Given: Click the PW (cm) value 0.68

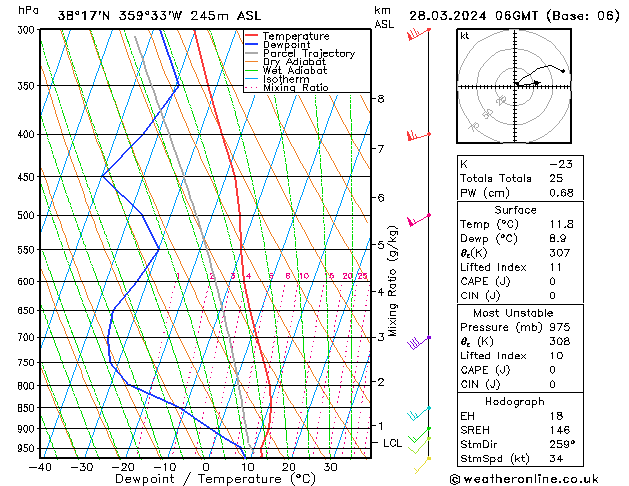Looking at the screenshot, I should click(x=561, y=193).
